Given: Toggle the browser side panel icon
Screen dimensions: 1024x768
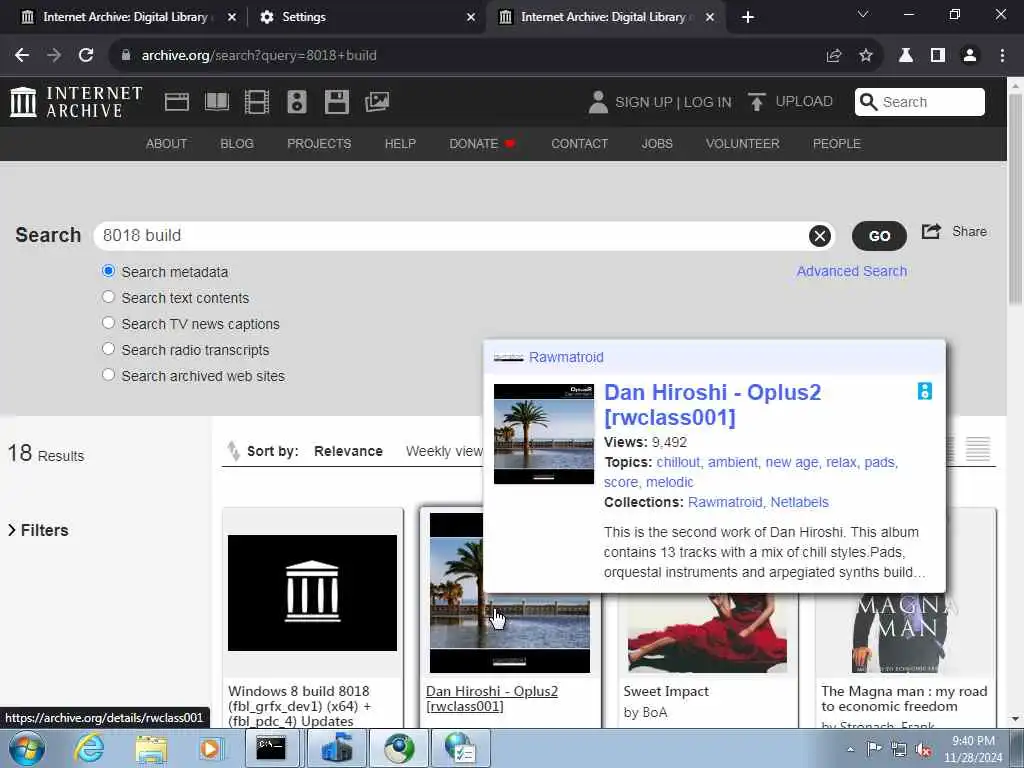Looking at the screenshot, I should point(938,56).
